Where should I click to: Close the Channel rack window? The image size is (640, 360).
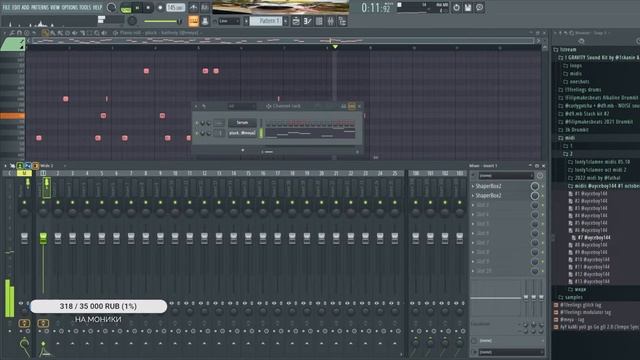point(359,106)
